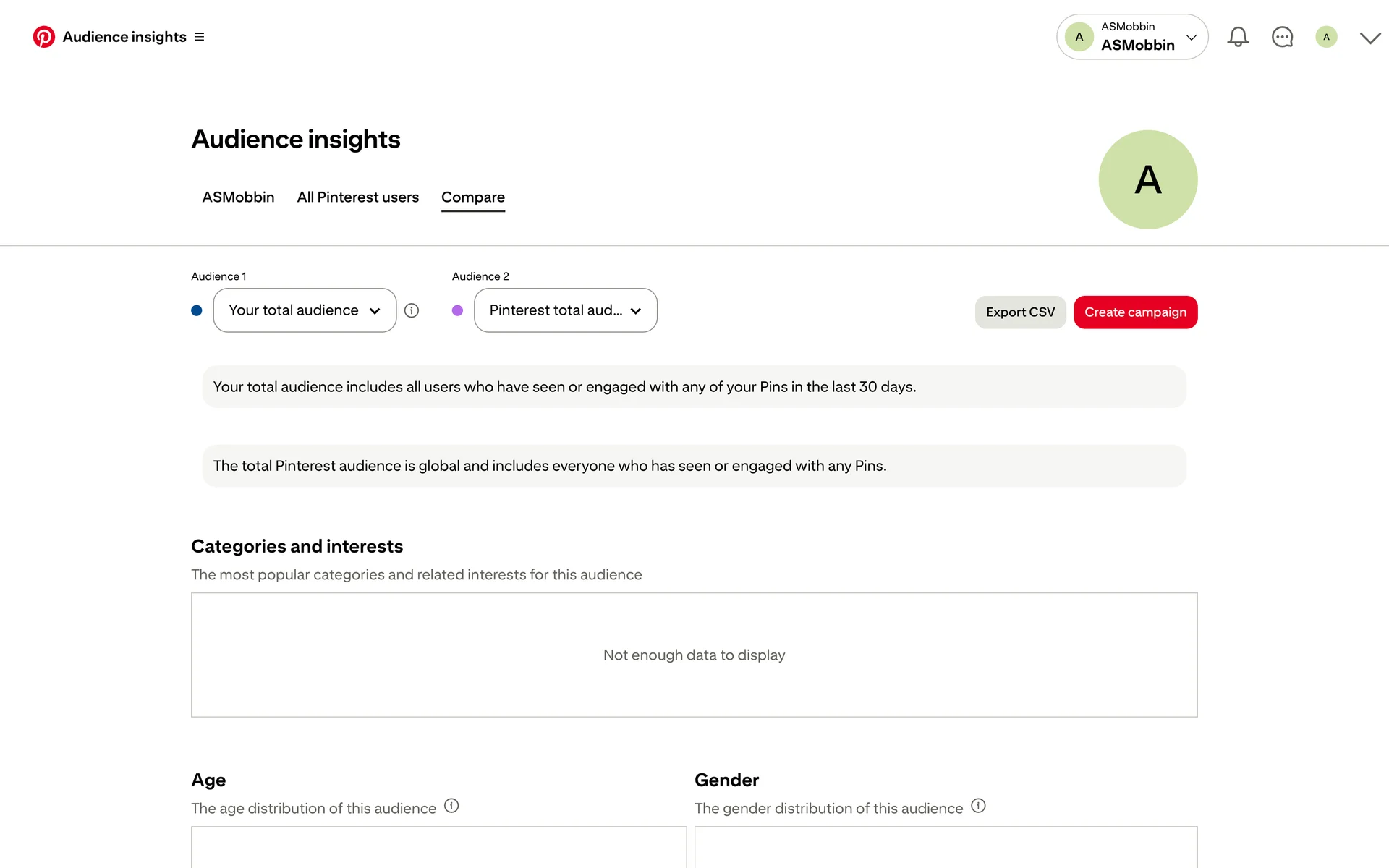Click the blue Audience 1 color dot
This screenshot has width=1389, height=868.
click(x=197, y=310)
